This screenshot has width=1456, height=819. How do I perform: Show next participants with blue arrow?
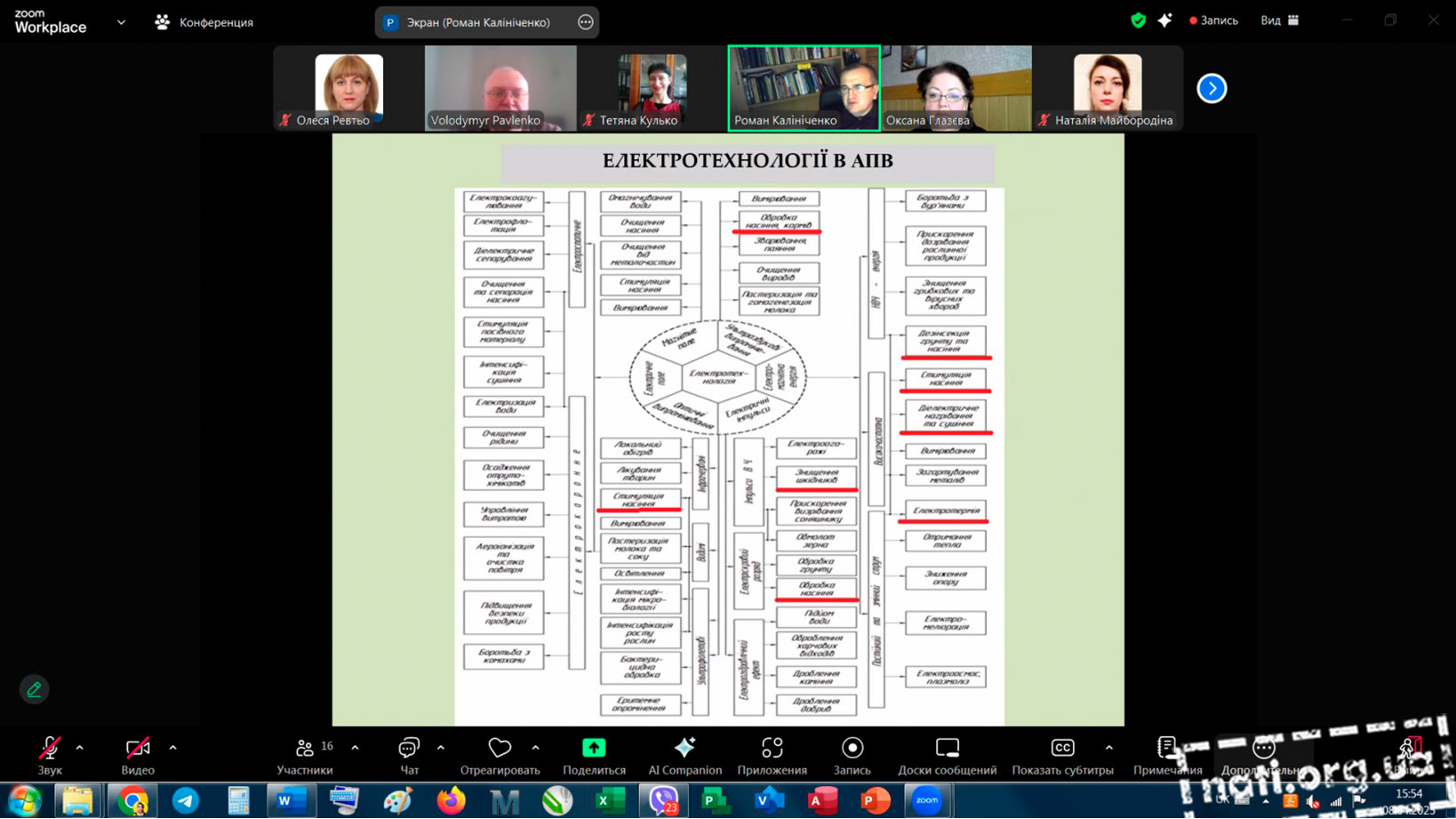tap(1211, 88)
